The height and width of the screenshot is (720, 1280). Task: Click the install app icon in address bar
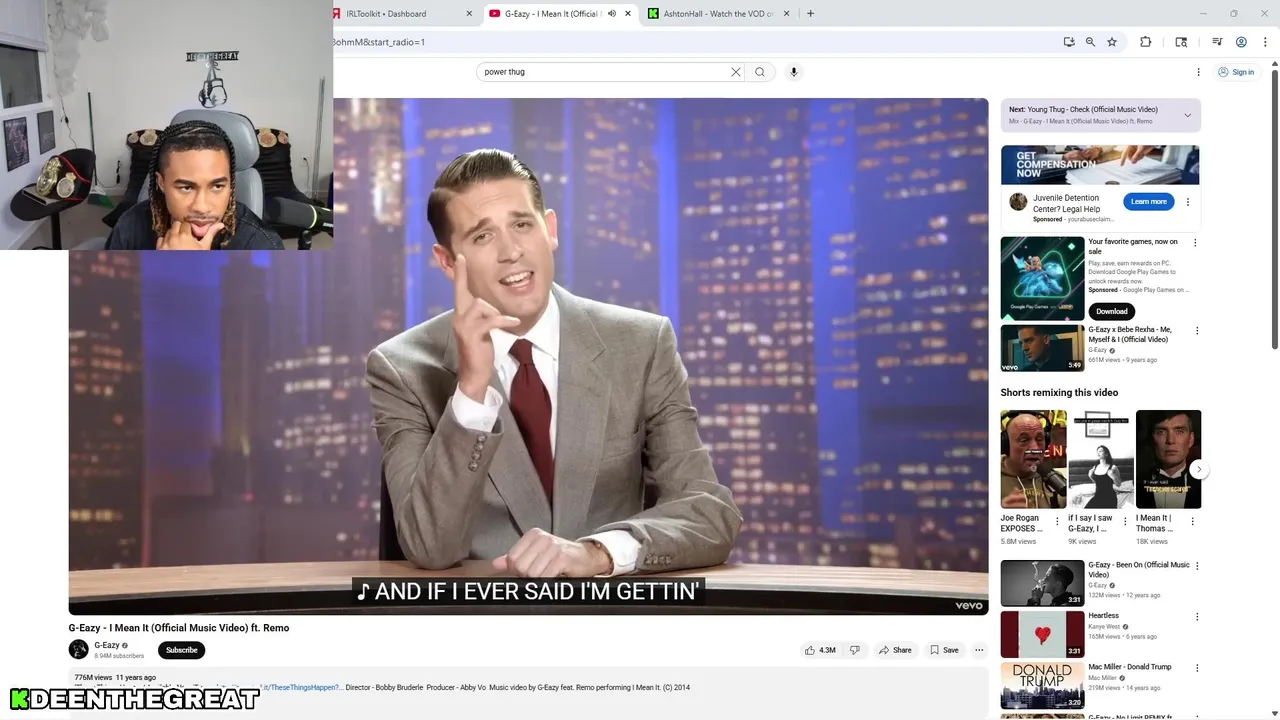(x=1069, y=42)
